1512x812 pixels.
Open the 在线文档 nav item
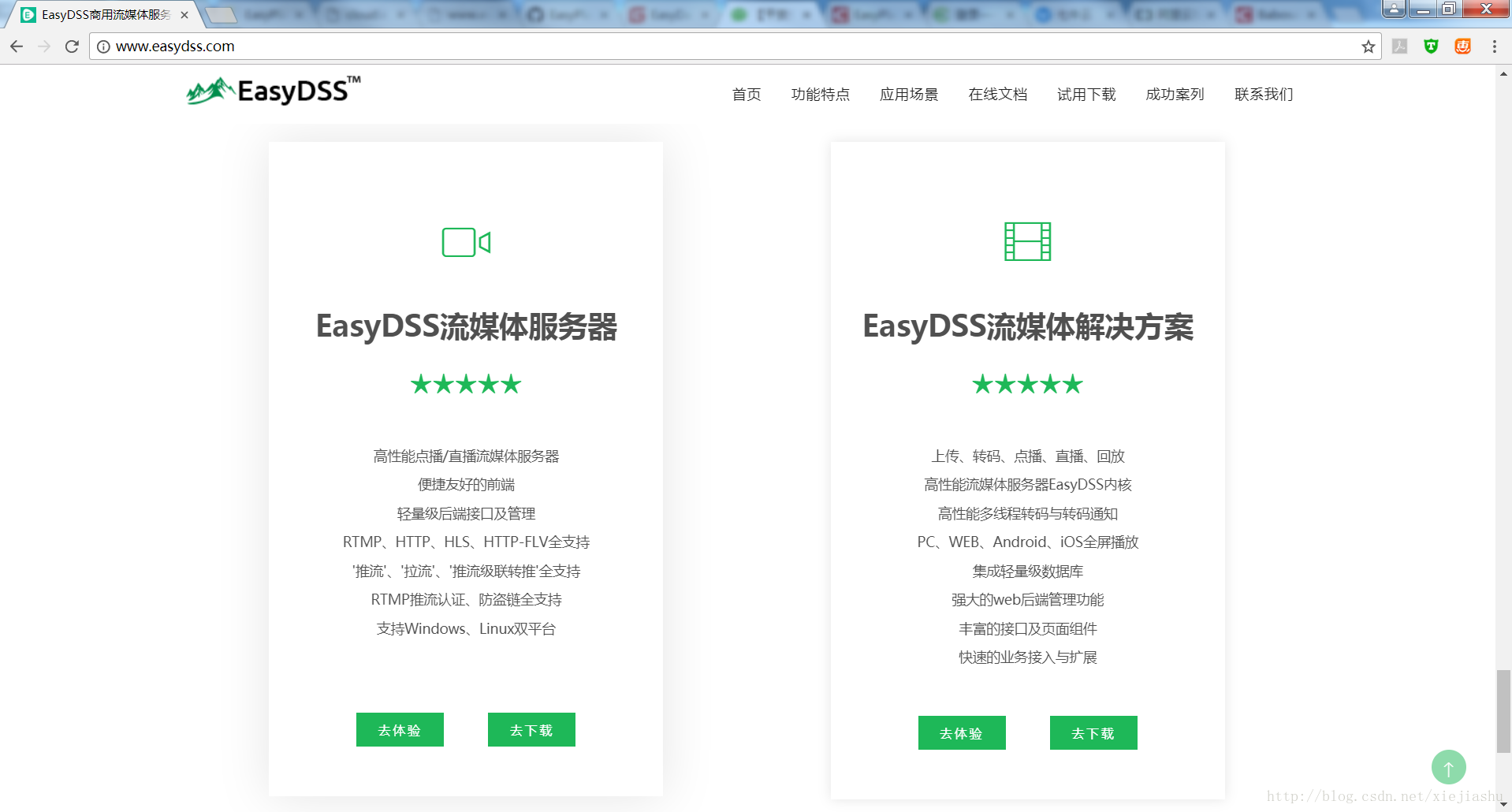(x=998, y=95)
